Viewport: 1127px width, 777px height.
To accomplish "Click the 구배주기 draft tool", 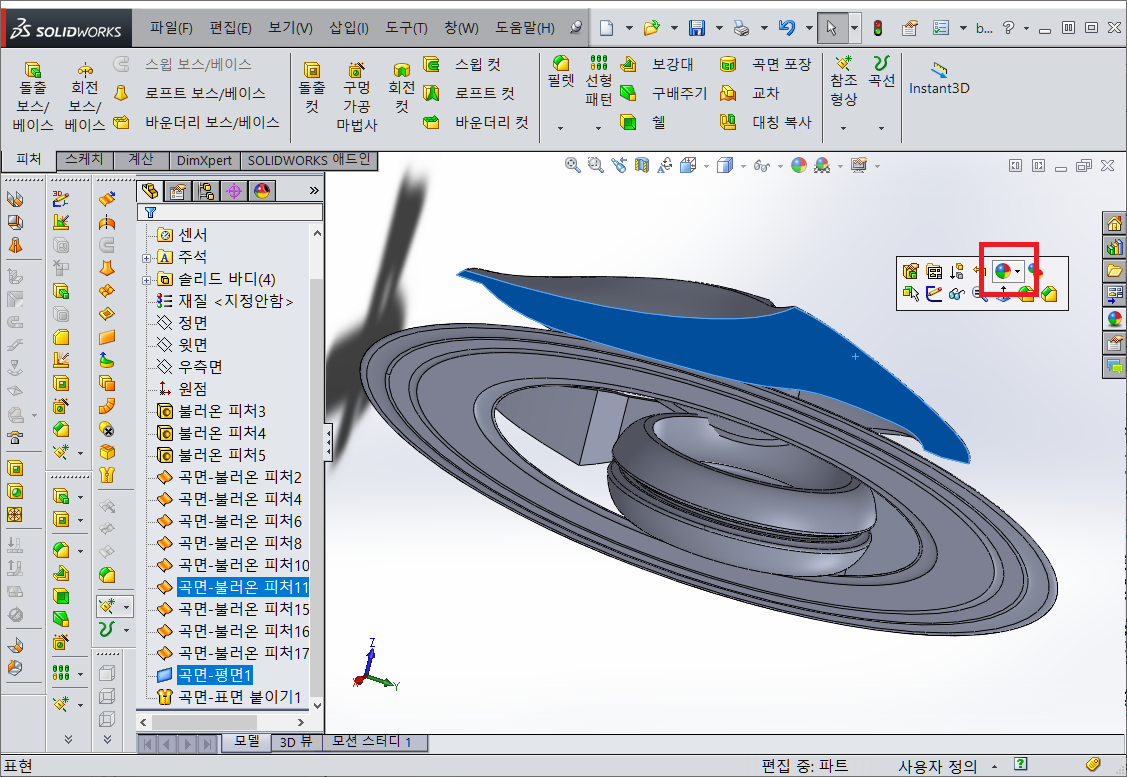I will coord(664,93).
